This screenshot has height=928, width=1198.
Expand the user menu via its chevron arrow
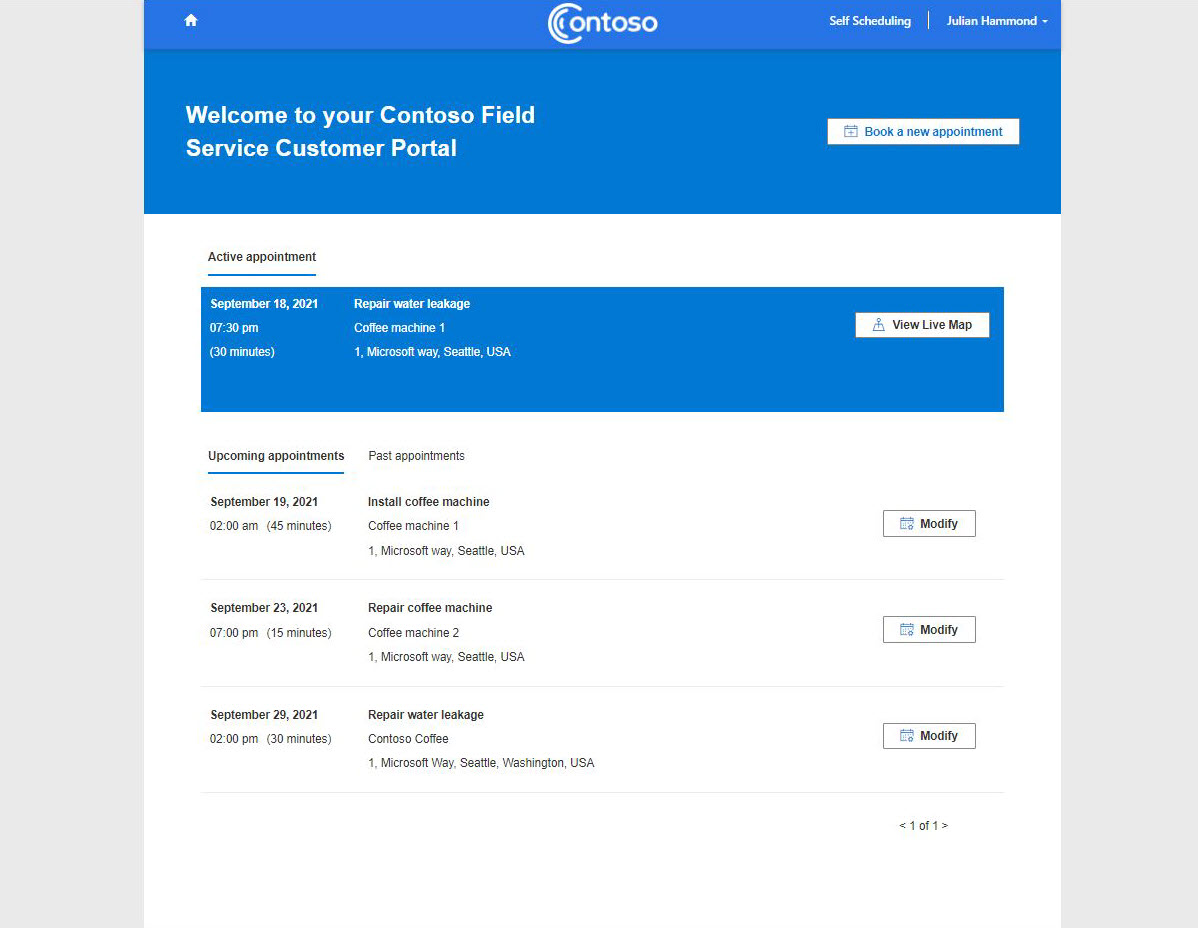click(x=1045, y=21)
